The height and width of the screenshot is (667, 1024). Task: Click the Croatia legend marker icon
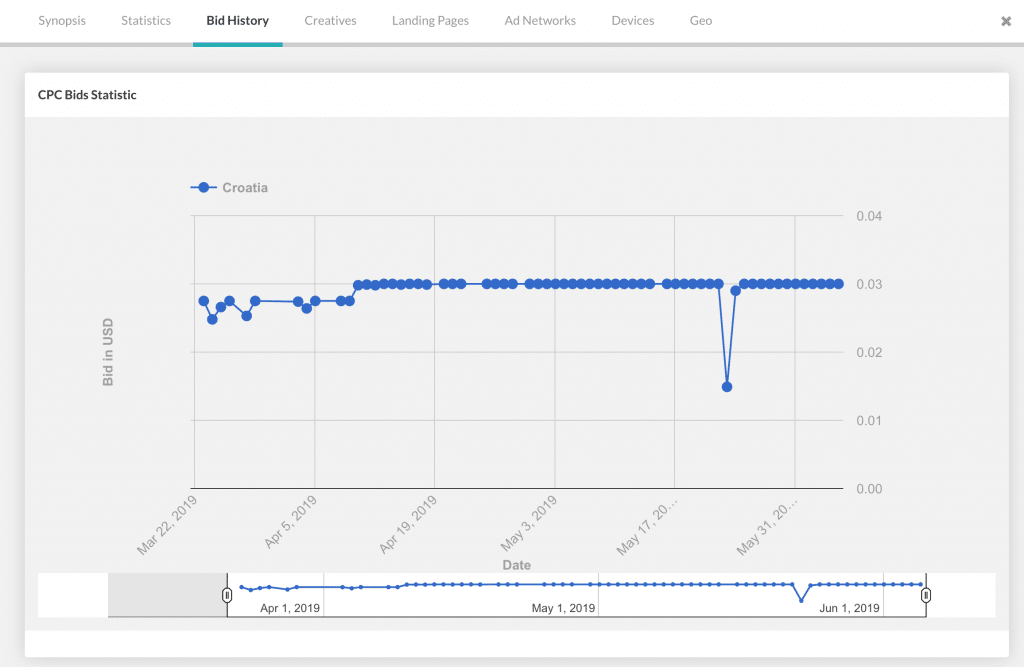click(x=204, y=187)
